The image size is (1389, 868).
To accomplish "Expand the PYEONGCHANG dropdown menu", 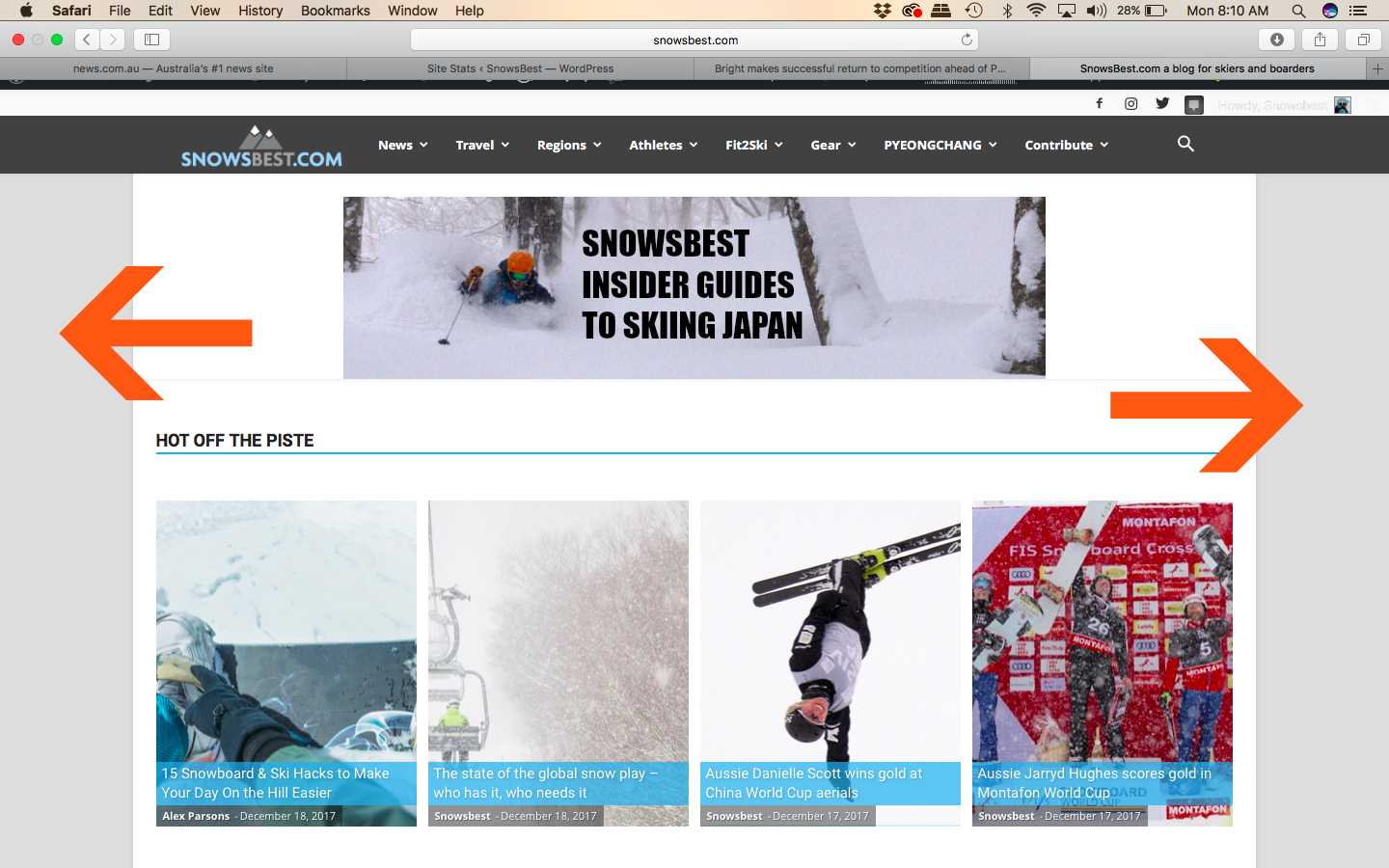I will click(940, 145).
